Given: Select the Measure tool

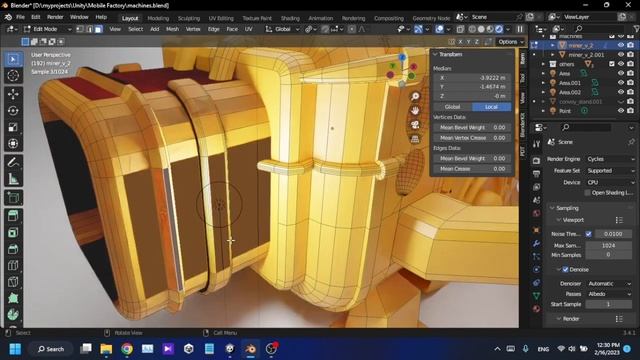Looking at the screenshot, I should 13,179.
